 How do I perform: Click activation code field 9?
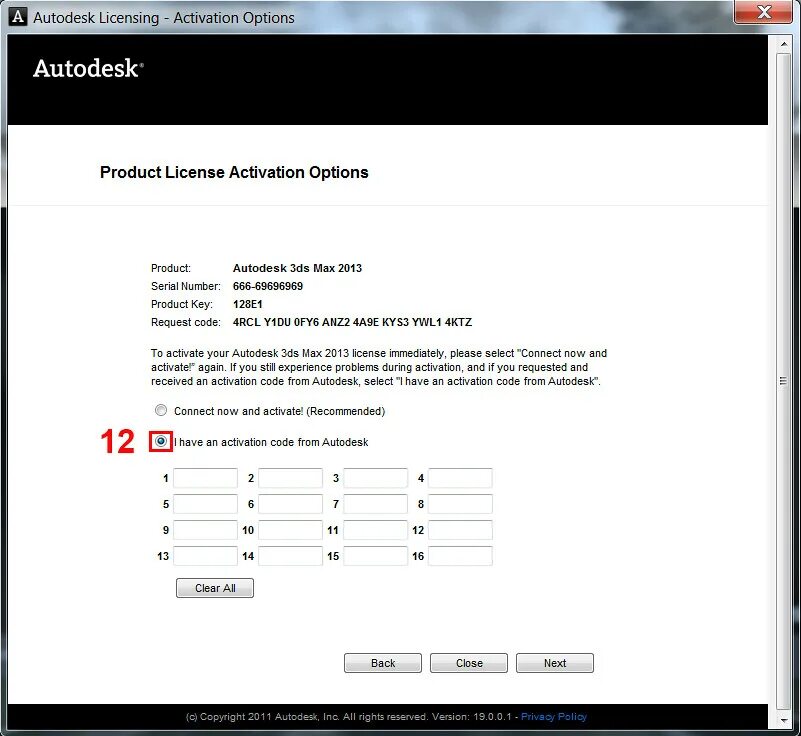(x=205, y=530)
